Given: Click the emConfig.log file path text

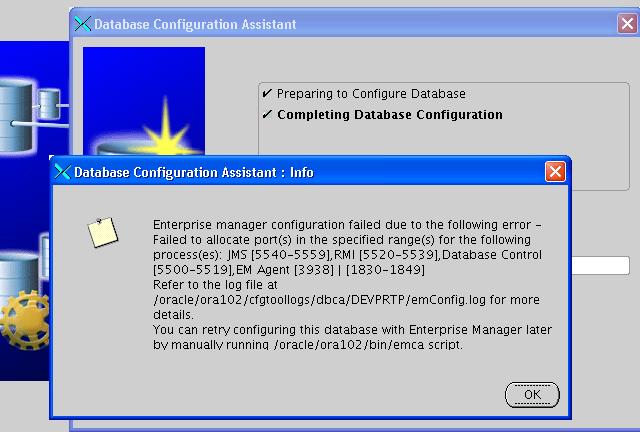Looking at the screenshot, I should point(320,300).
